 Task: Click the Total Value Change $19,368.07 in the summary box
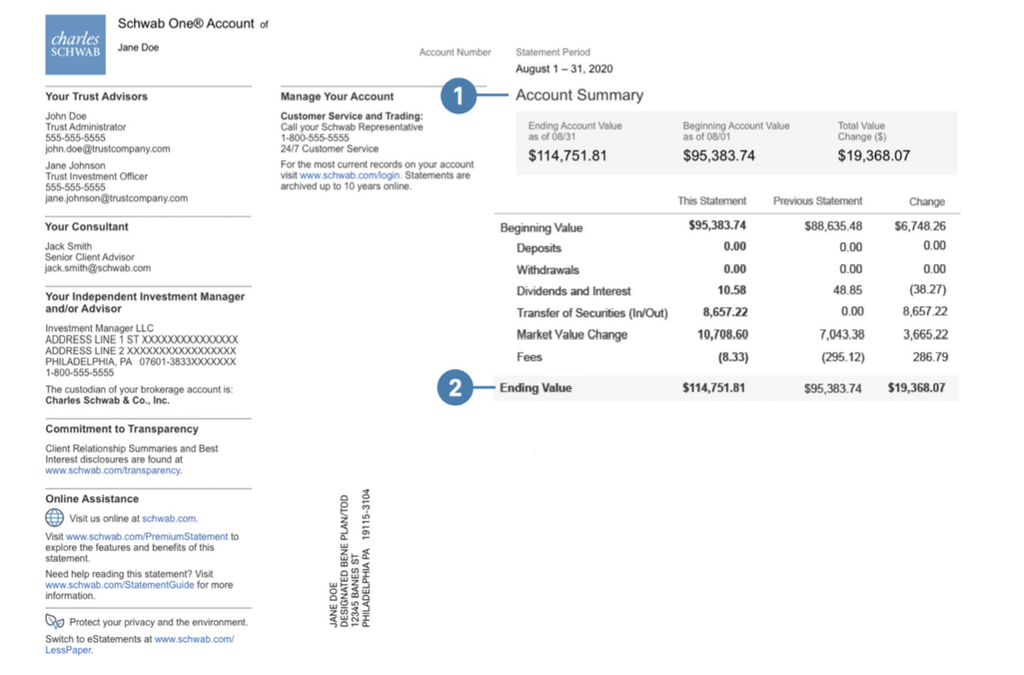(x=874, y=156)
